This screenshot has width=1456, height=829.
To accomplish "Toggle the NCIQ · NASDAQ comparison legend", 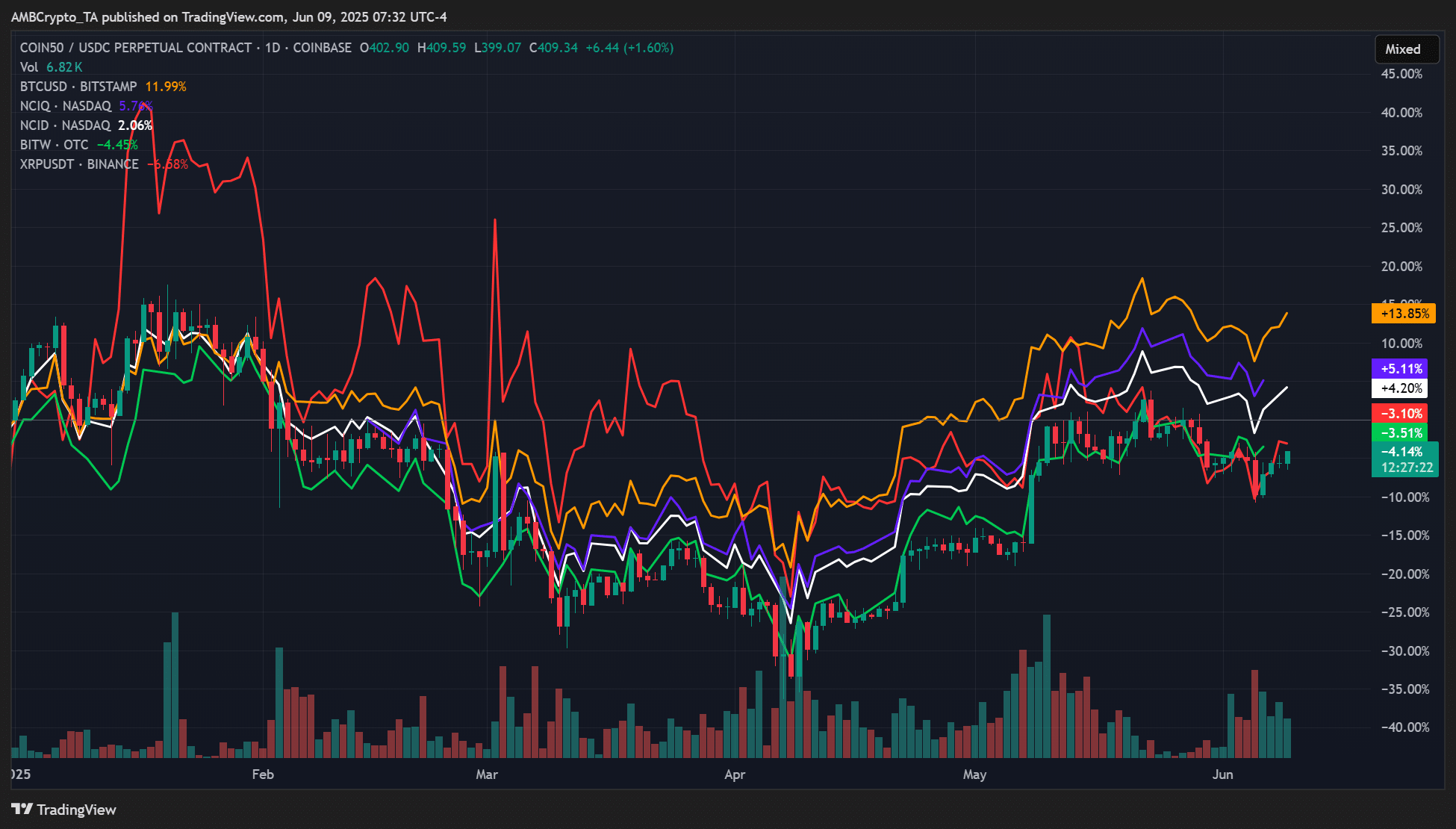I will coord(66,106).
